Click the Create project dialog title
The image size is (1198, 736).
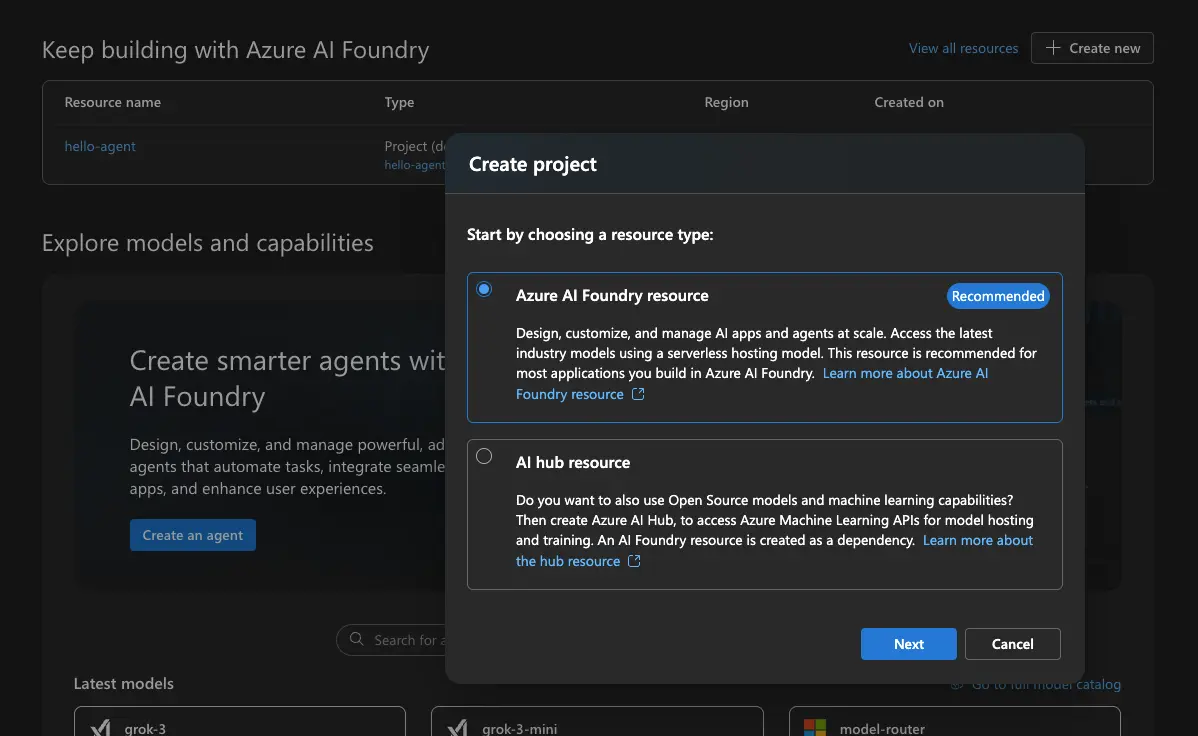click(533, 164)
